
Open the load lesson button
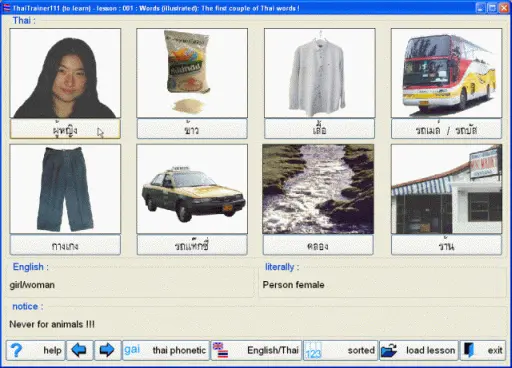[419, 350]
